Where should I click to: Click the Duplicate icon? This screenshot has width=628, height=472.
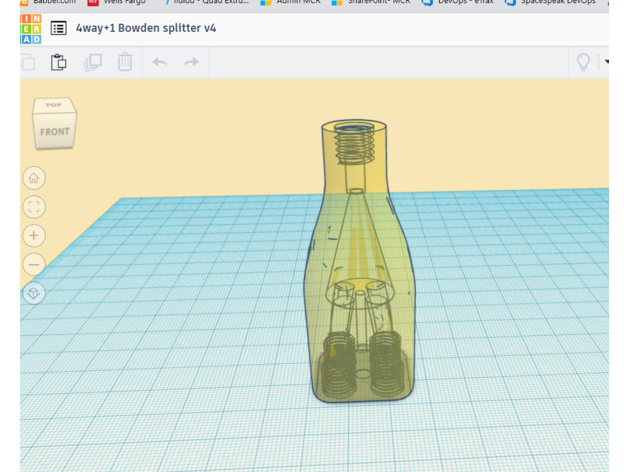tap(93, 62)
